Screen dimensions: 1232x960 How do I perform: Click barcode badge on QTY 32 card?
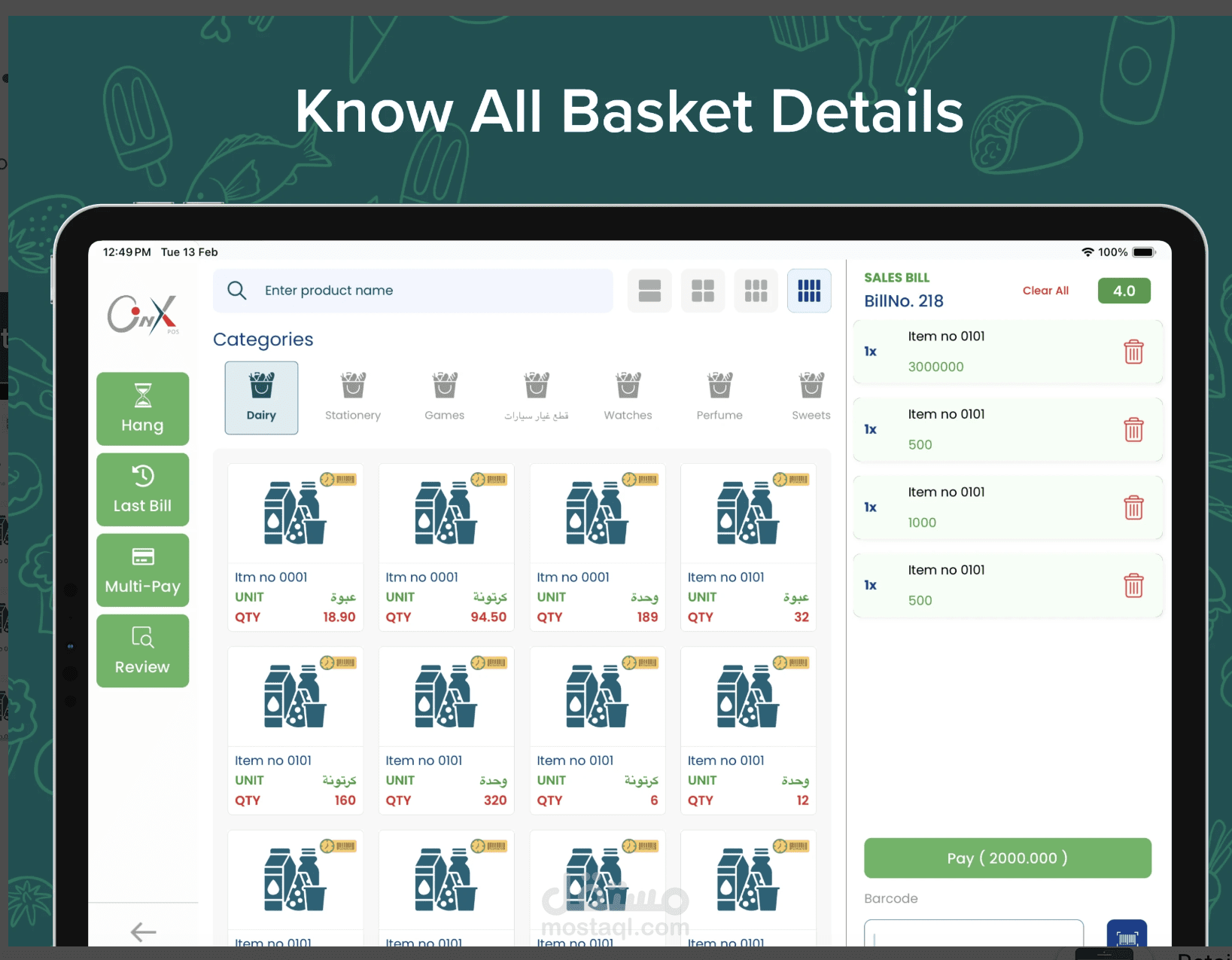tap(791, 480)
